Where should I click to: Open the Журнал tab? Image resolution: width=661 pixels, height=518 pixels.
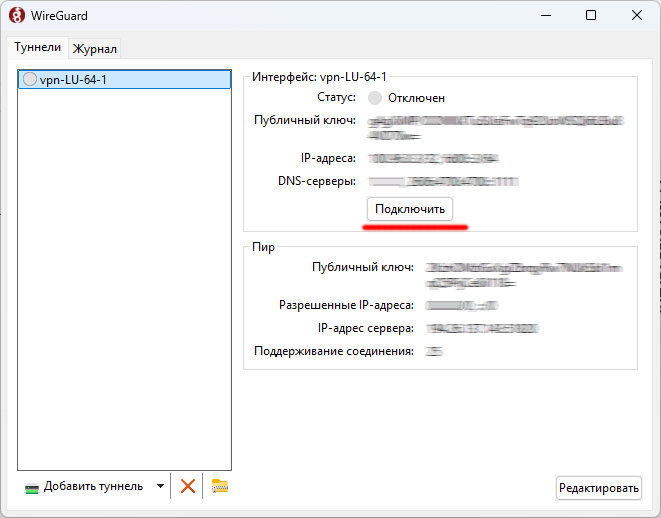pyautogui.click(x=95, y=48)
